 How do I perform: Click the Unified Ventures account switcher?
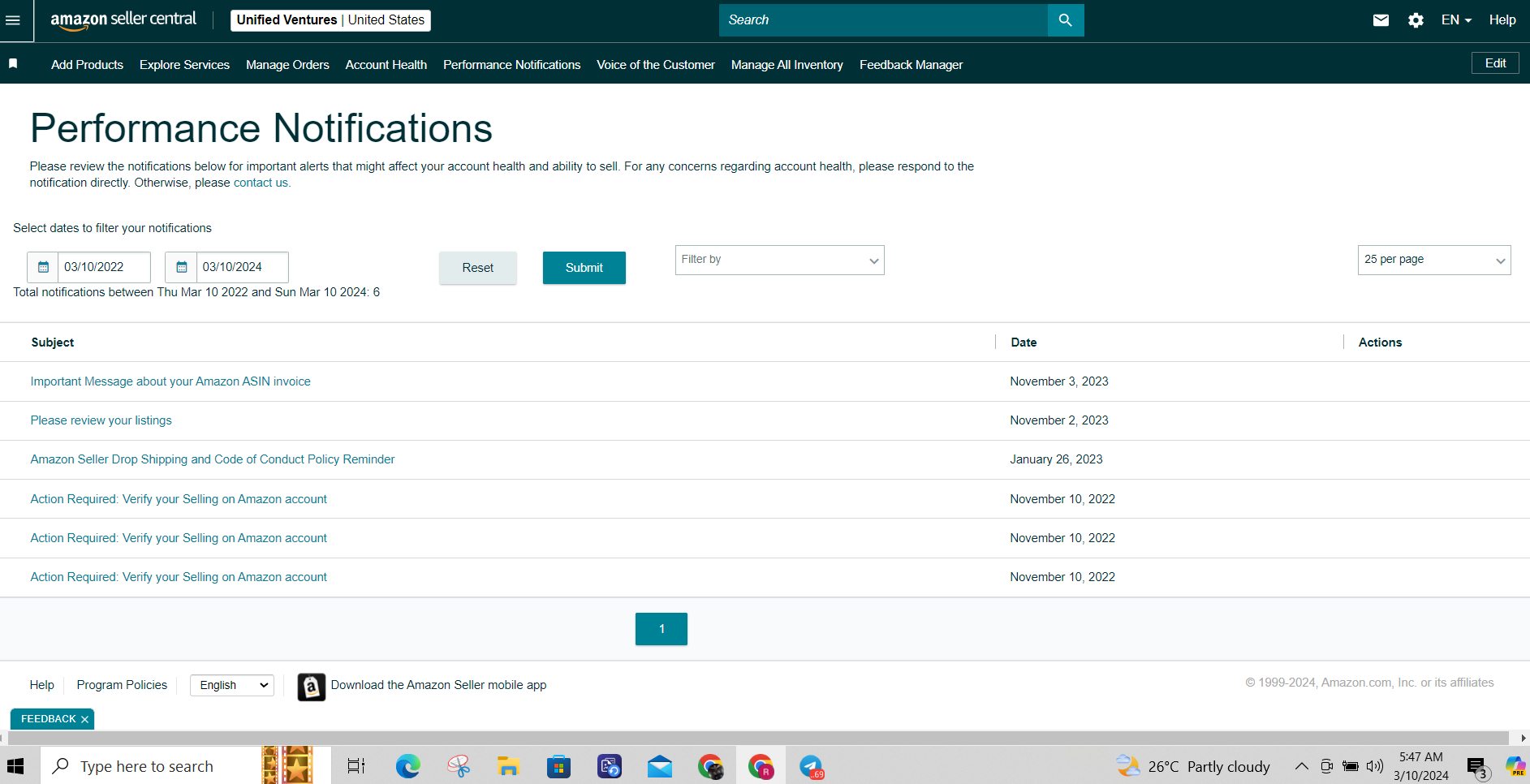coord(330,20)
